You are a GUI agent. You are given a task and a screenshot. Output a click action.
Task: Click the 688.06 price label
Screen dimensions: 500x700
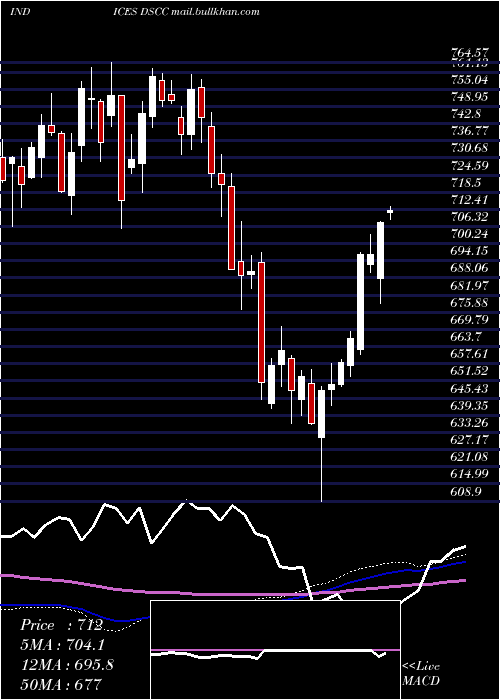point(470,268)
